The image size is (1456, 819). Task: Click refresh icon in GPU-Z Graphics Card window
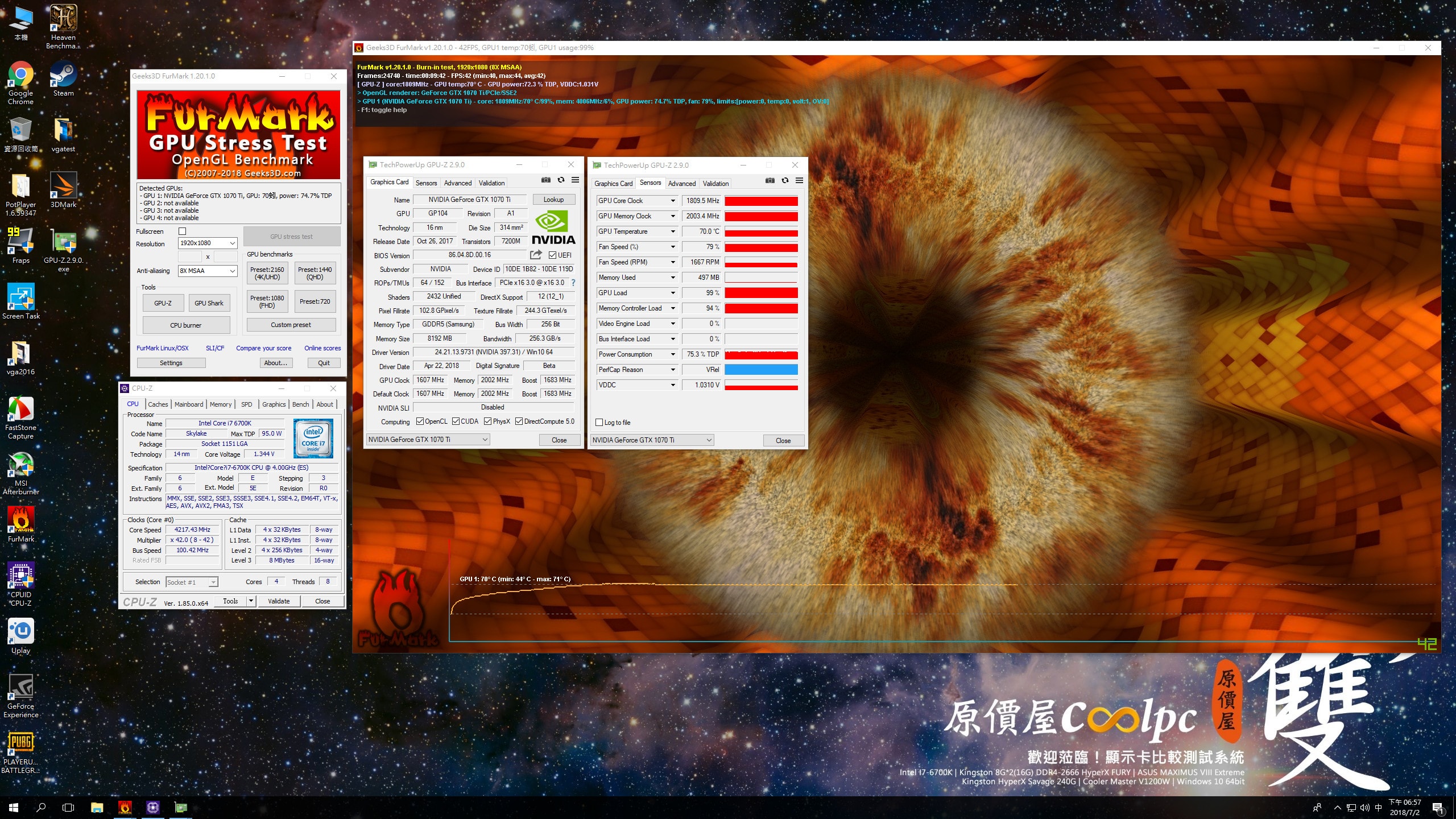click(x=561, y=180)
